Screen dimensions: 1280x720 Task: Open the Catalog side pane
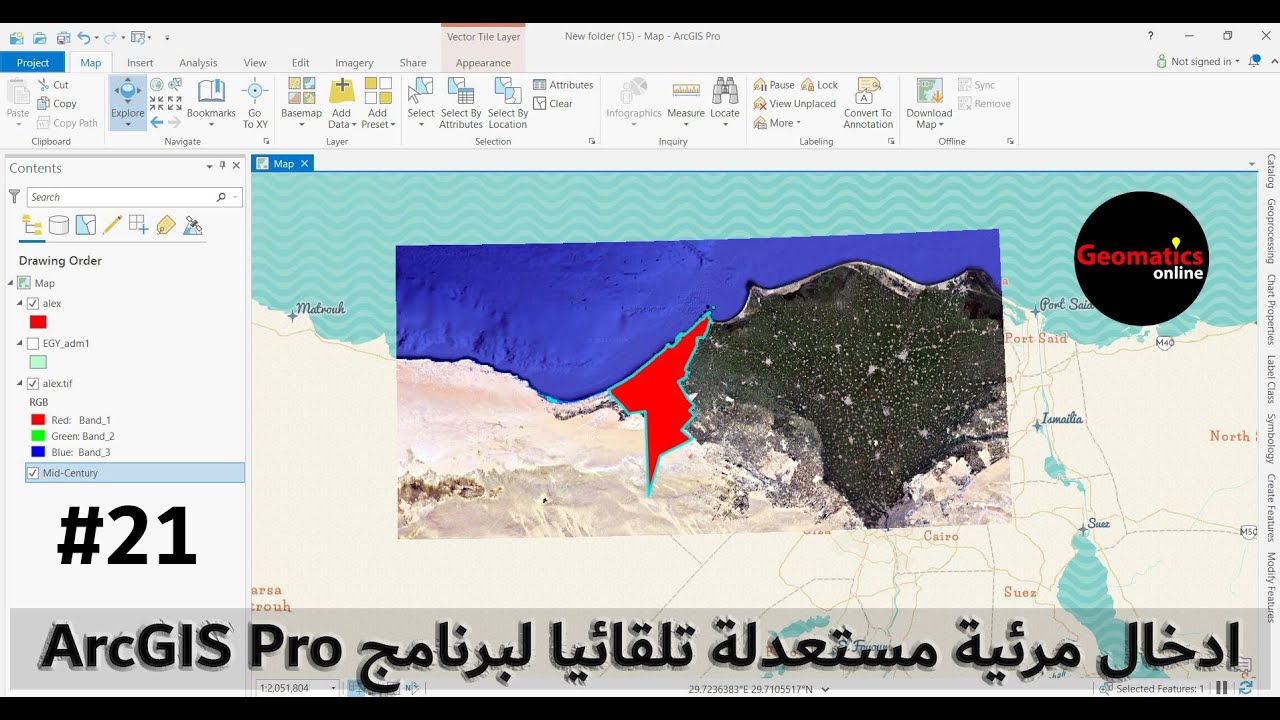click(x=1271, y=171)
